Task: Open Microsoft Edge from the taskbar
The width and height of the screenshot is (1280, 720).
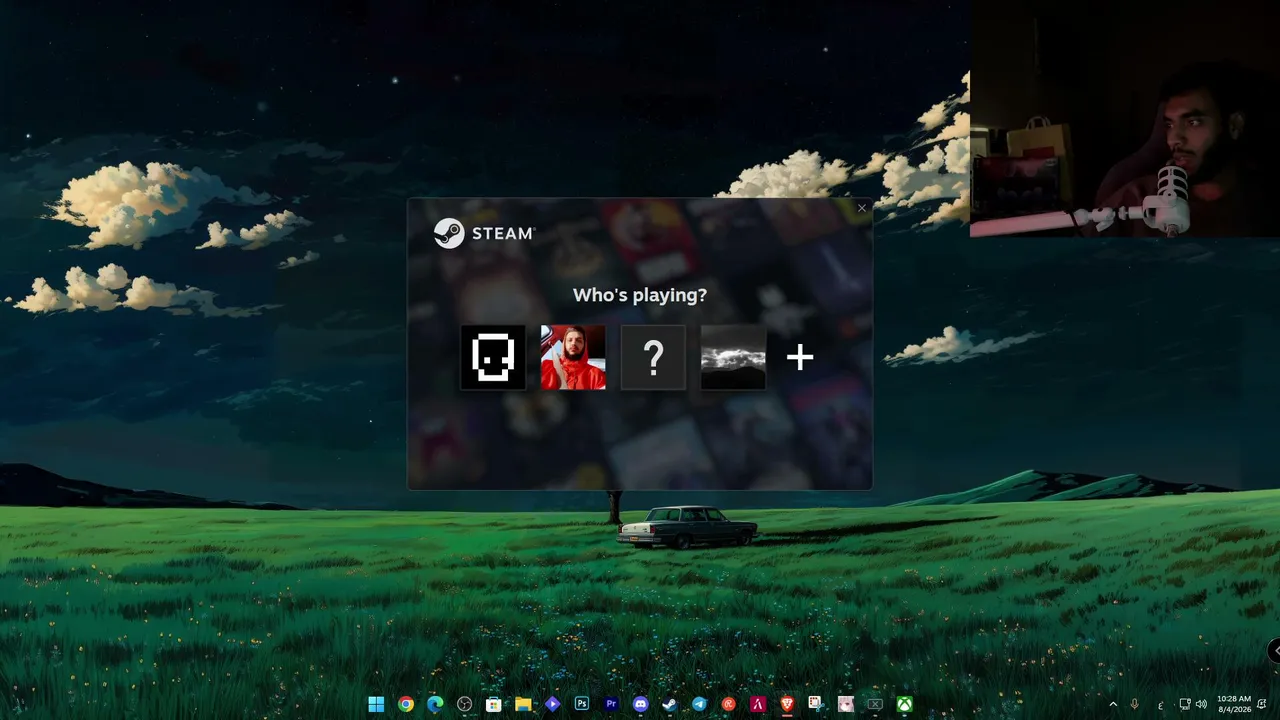Action: tap(435, 704)
